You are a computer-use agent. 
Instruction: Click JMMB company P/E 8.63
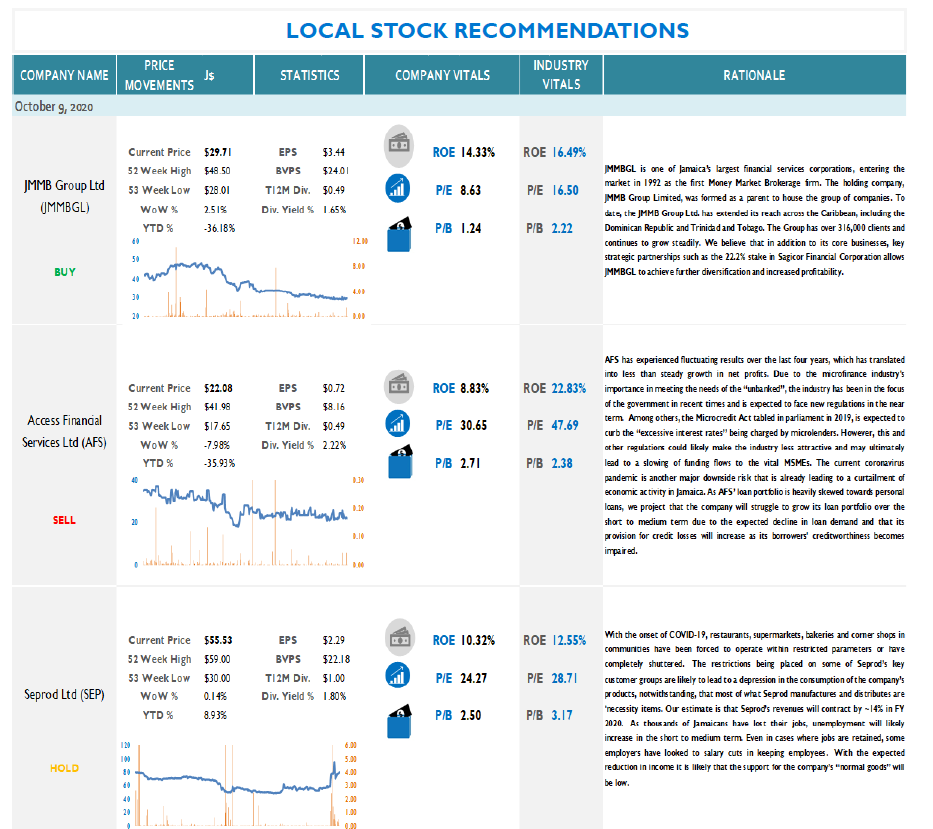click(x=471, y=190)
